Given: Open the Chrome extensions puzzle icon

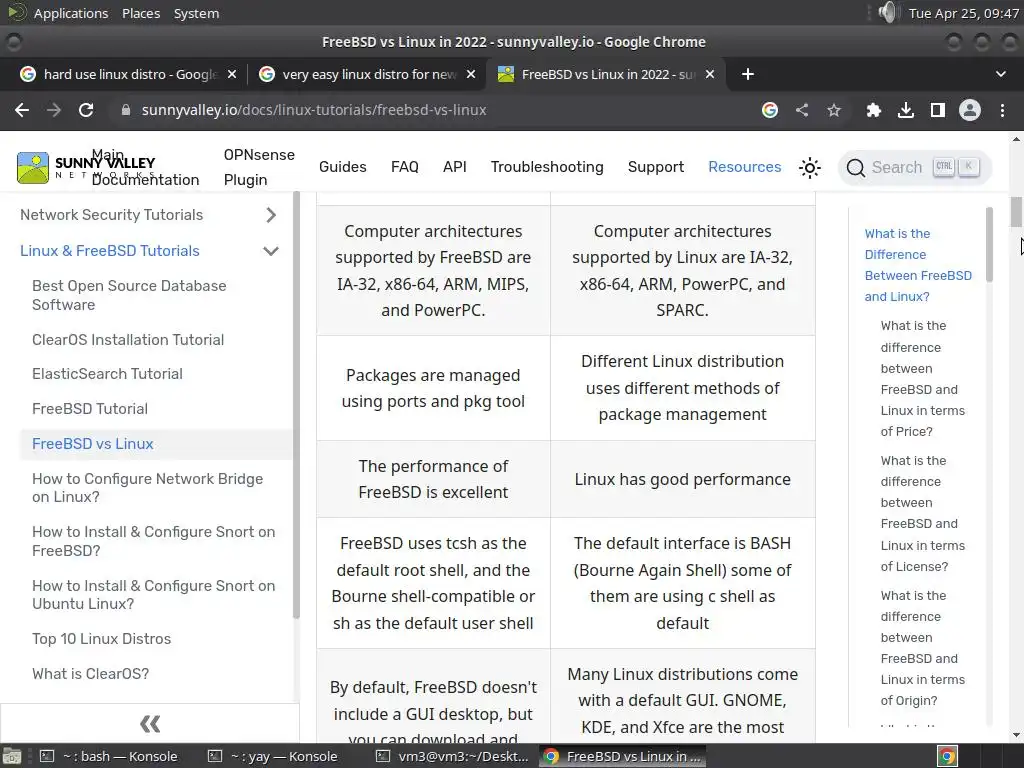Looking at the screenshot, I should 874,110.
